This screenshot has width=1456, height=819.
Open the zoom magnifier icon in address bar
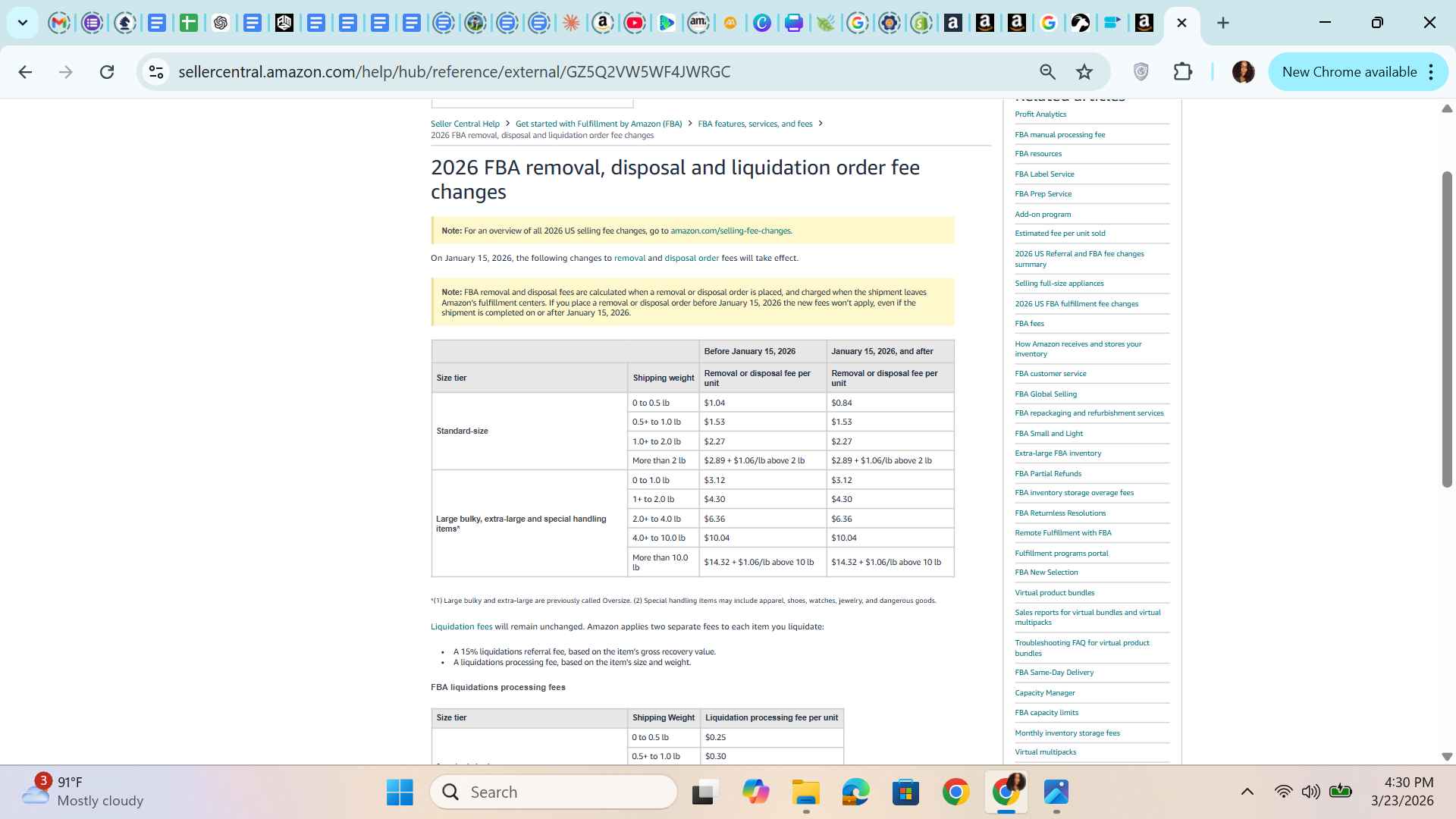pyautogui.click(x=1047, y=72)
